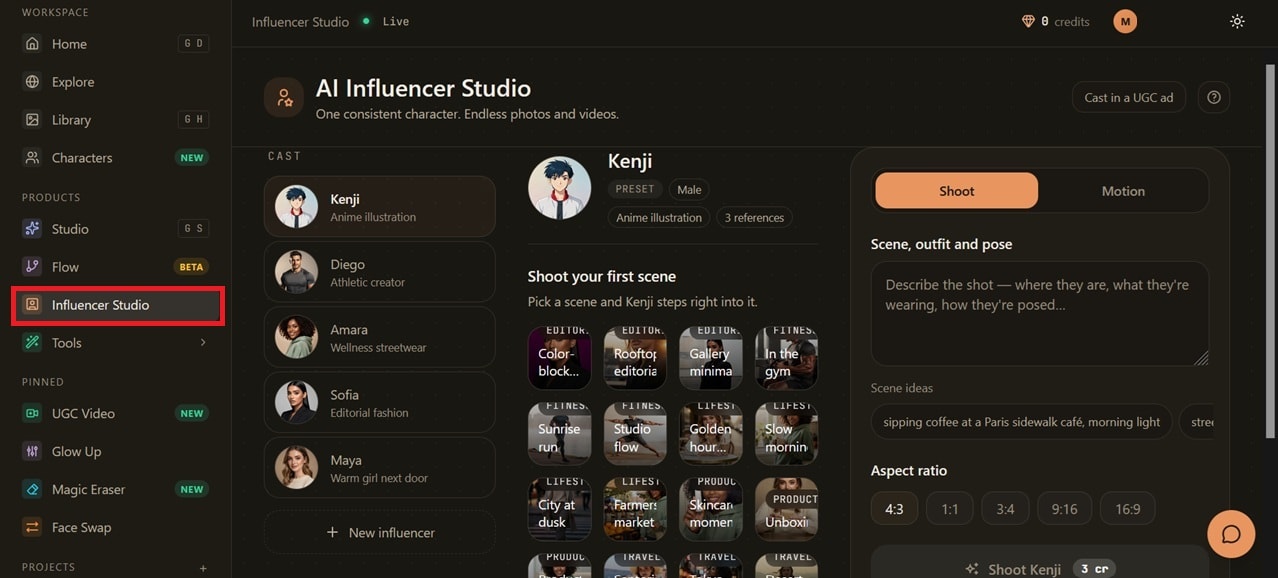
Task: Click the Male tag chip
Action: [689, 189]
